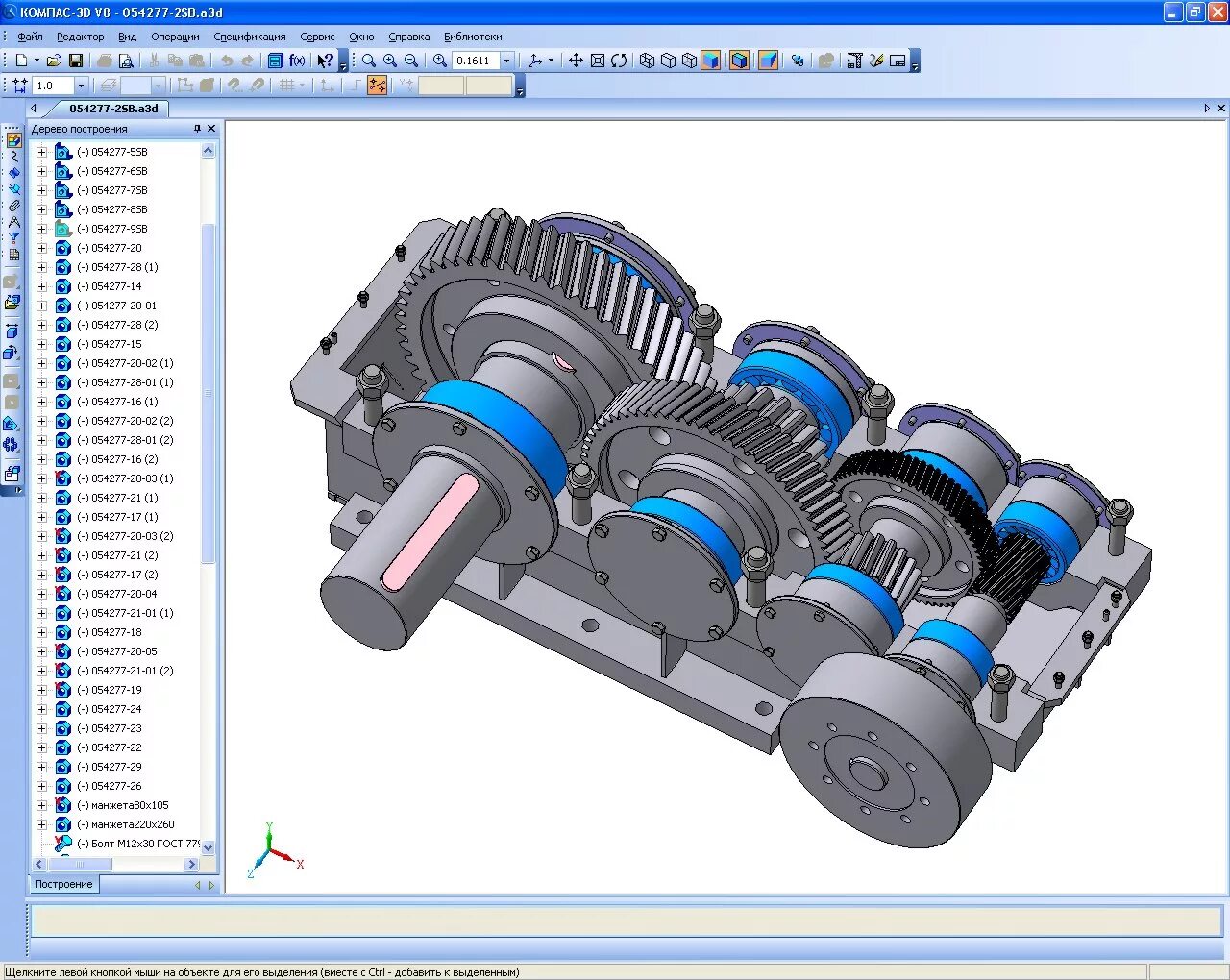Switch display to Wireframe mode
Image resolution: width=1230 pixels, height=980 pixels.
(647, 61)
